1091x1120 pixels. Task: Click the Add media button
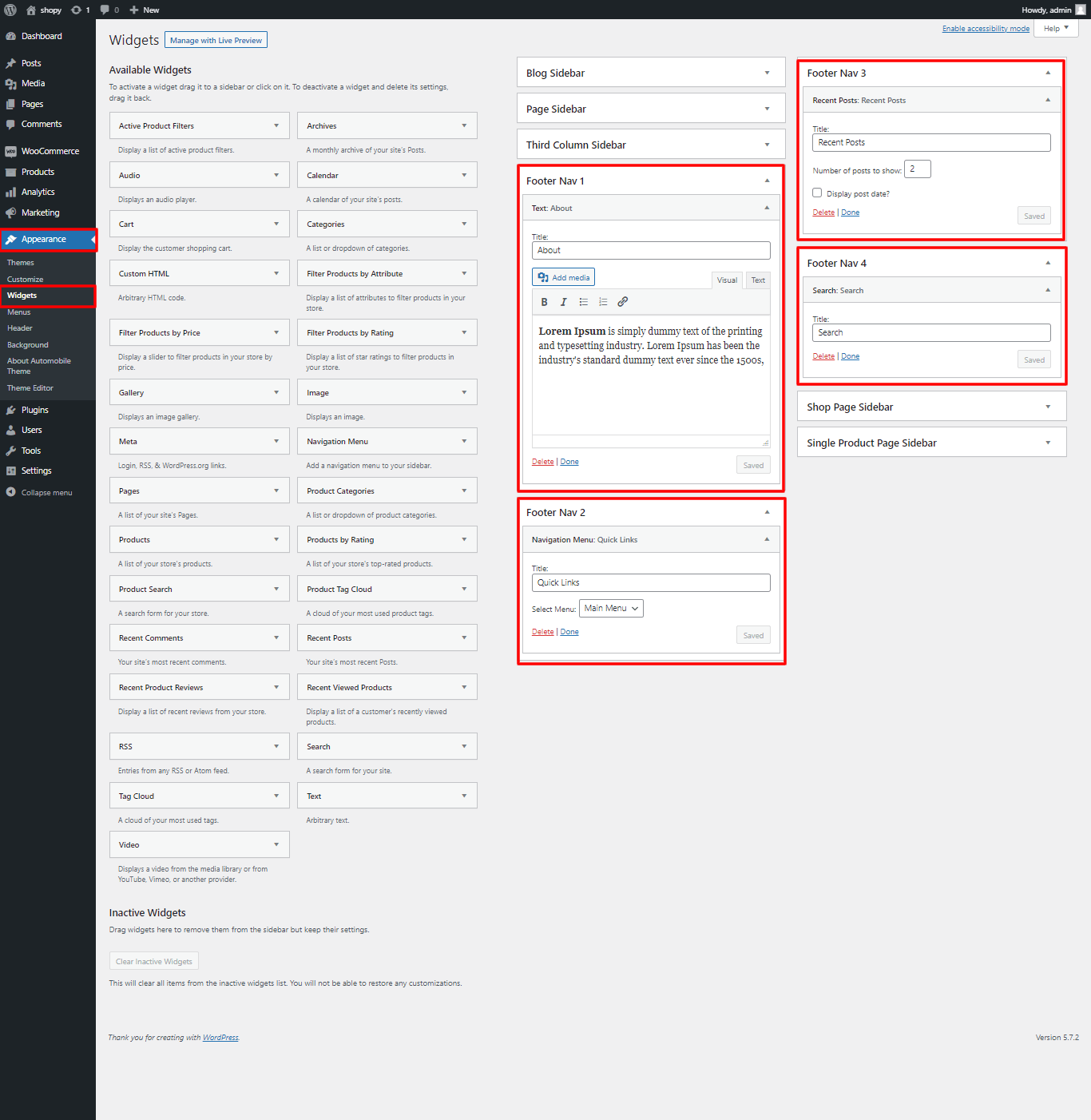tap(564, 277)
